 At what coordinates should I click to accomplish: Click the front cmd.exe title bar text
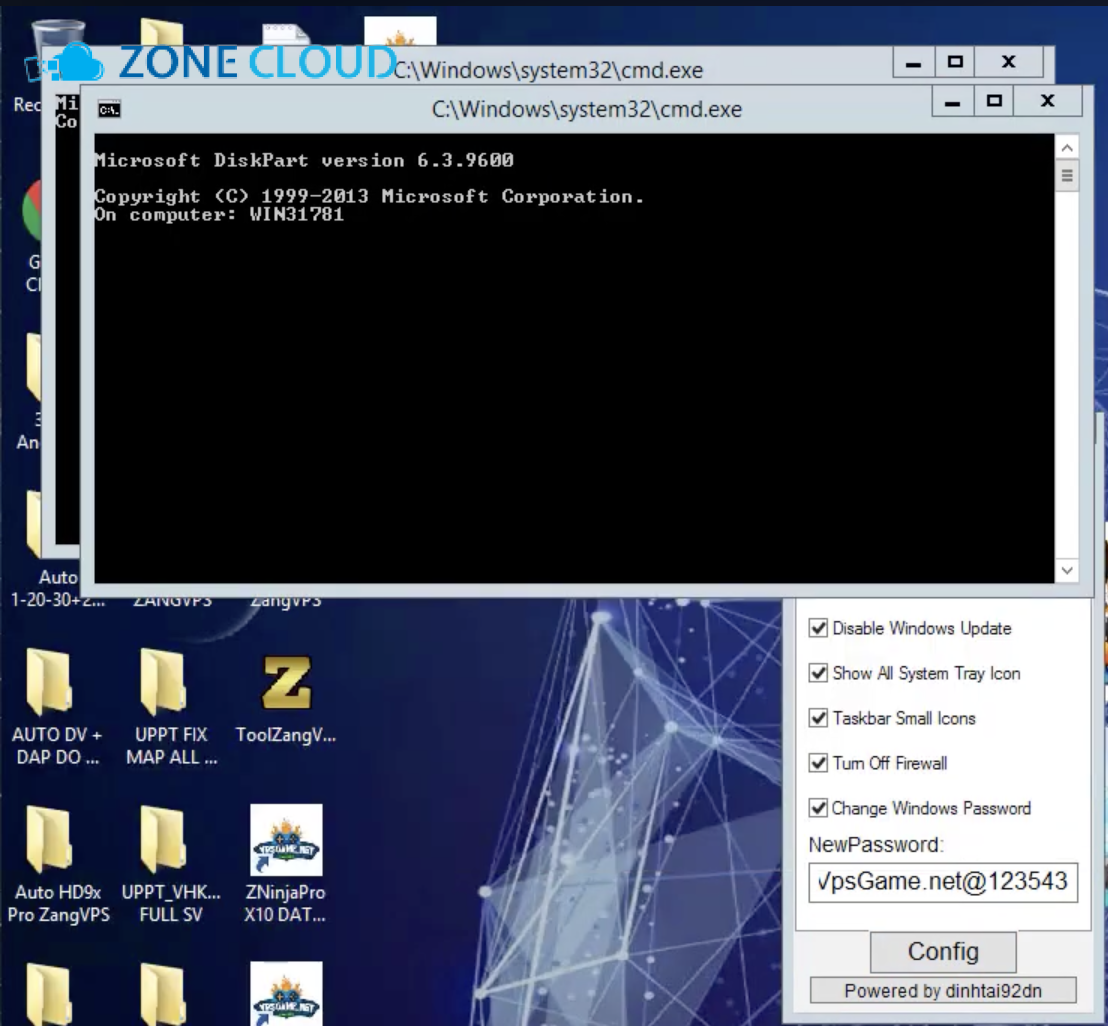(x=587, y=110)
